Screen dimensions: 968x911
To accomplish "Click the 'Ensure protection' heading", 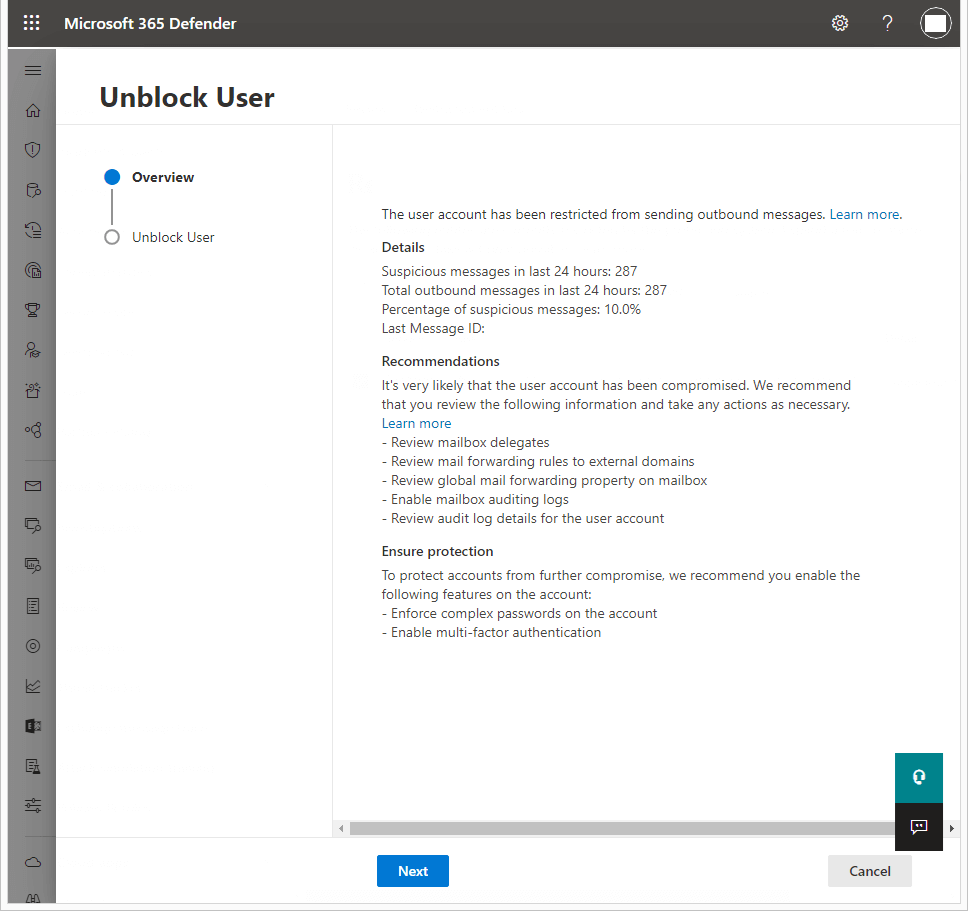I will click(x=437, y=551).
